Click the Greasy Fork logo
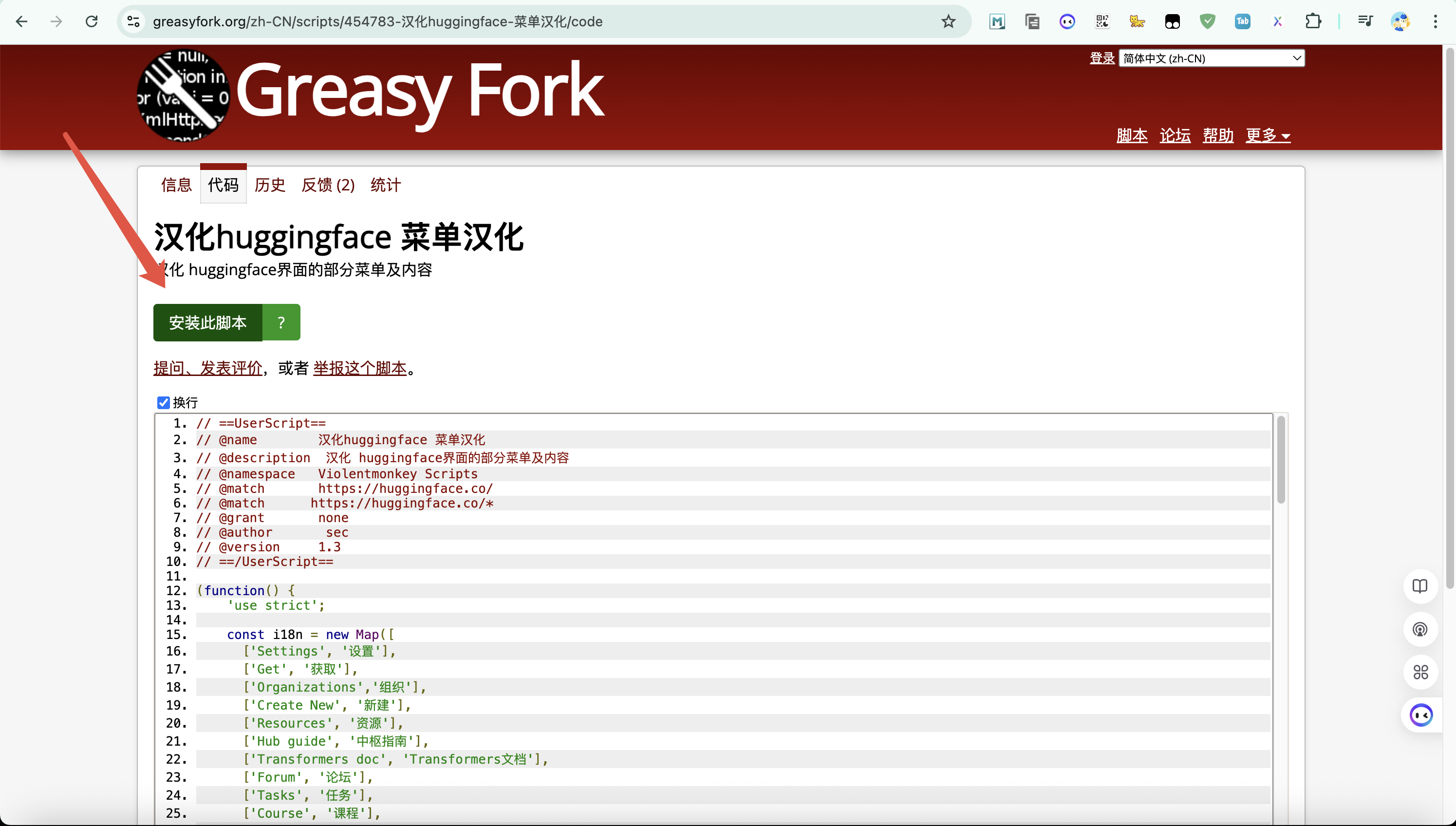This screenshot has height=826, width=1456. pyautogui.click(x=183, y=95)
